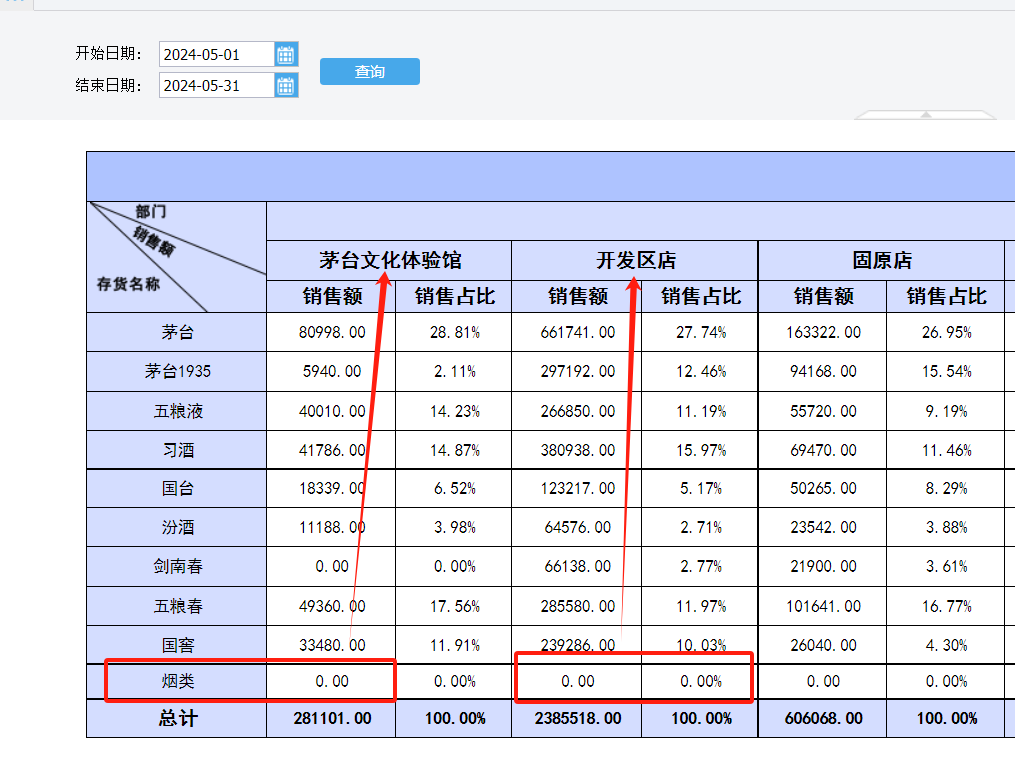This screenshot has width=1015, height=766.
Task: Click the cell with value 26040.00
Action: pyautogui.click(x=823, y=645)
